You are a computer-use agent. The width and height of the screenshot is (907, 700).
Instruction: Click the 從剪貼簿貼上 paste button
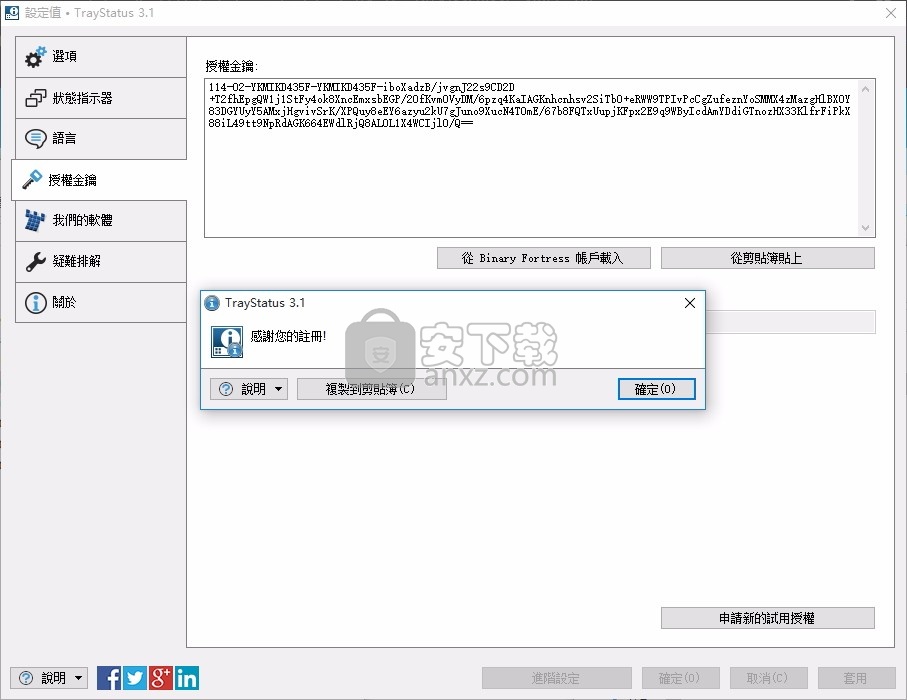(767, 258)
